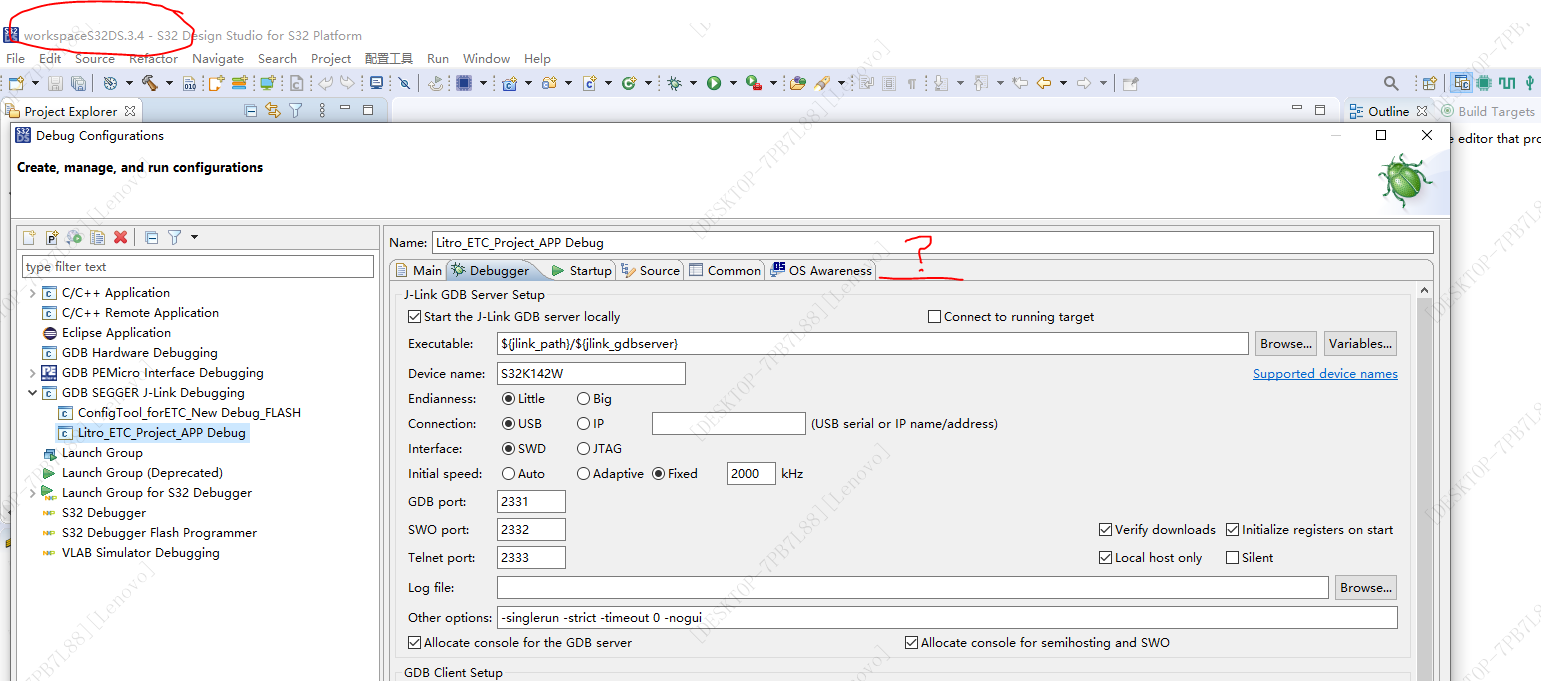This screenshot has height=681, width=1541.
Task: Click the type filter text field
Action: pyautogui.click(x=198, y=267)
